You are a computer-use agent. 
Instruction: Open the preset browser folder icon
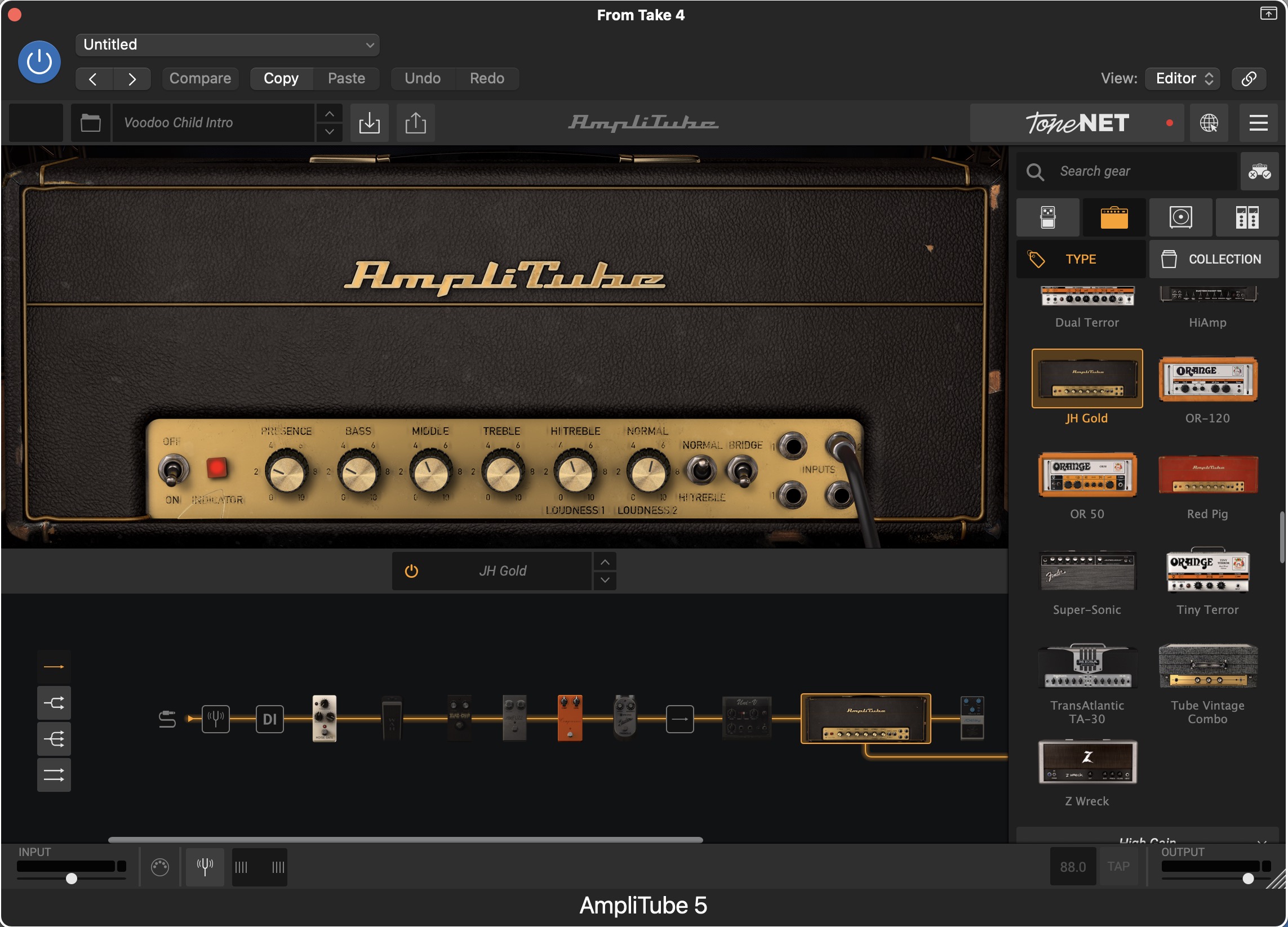(x=90, y=123)
